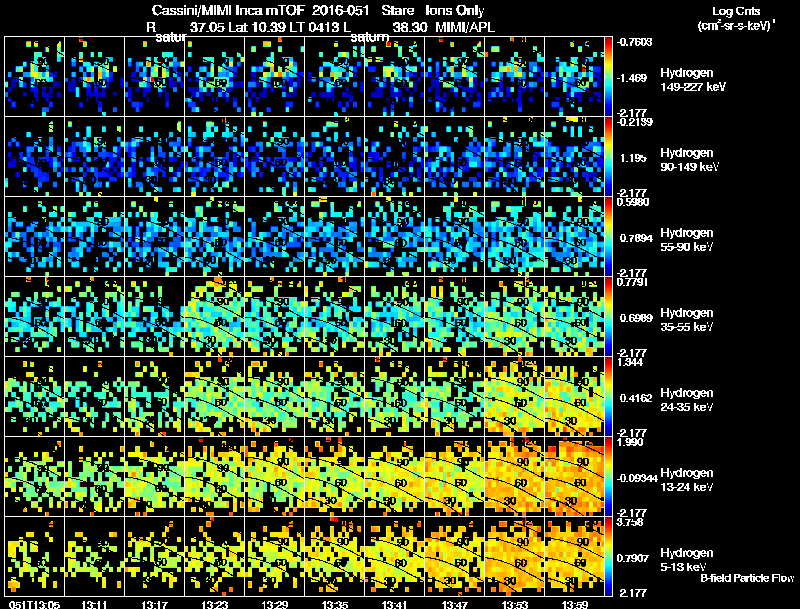Click the 'Log Cnts' colorbar heading
Screen dimensions: 800x609
click(x=736, y=11)
